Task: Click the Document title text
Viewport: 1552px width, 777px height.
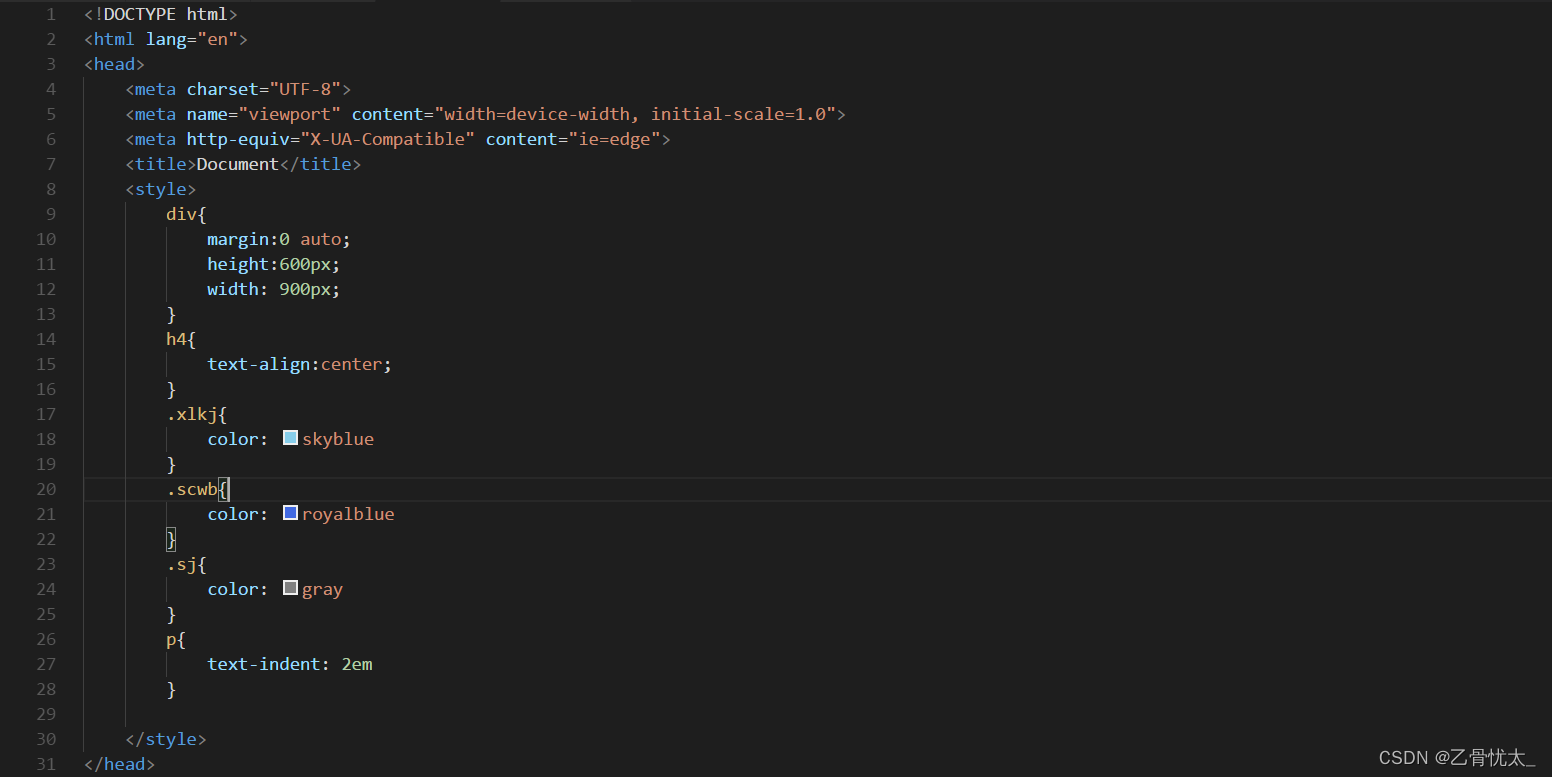Action: click(237, 163)
